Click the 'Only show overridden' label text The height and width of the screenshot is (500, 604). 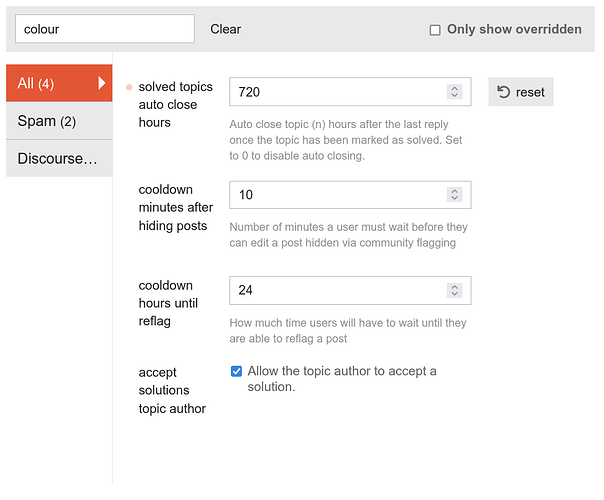[514, 29]
